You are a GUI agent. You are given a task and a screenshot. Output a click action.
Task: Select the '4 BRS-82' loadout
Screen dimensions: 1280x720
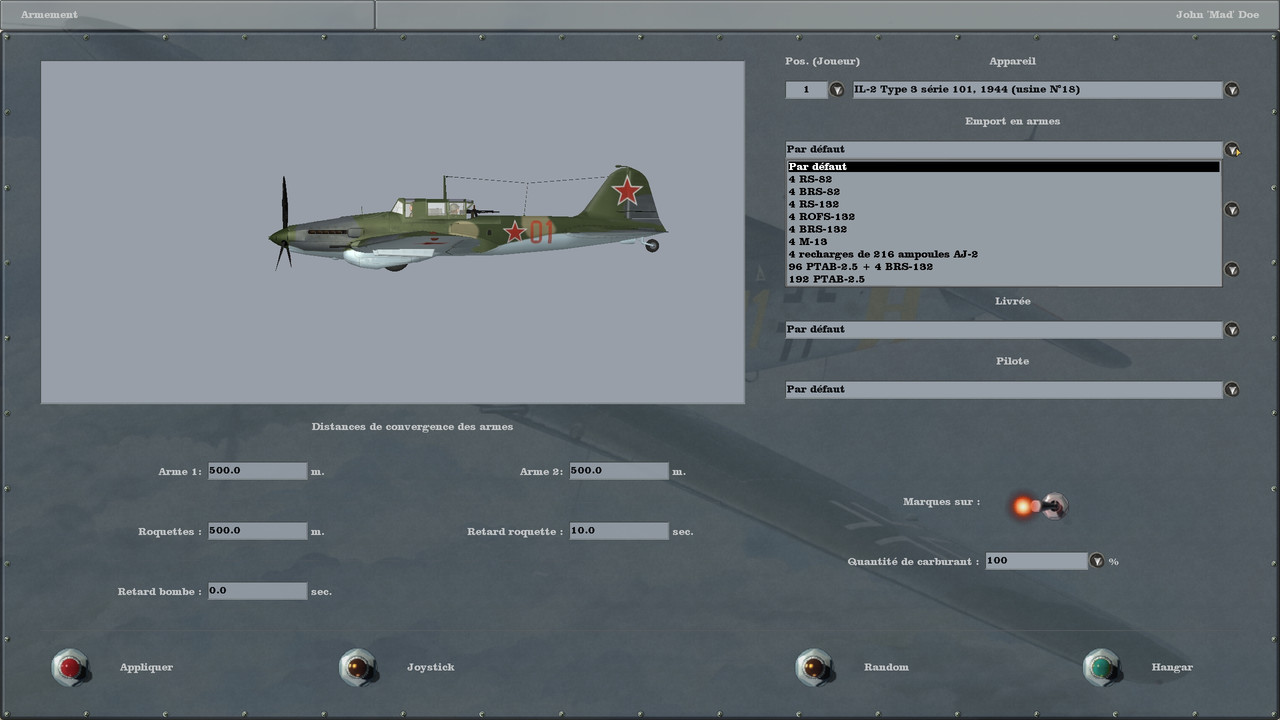coord(1003,192)
